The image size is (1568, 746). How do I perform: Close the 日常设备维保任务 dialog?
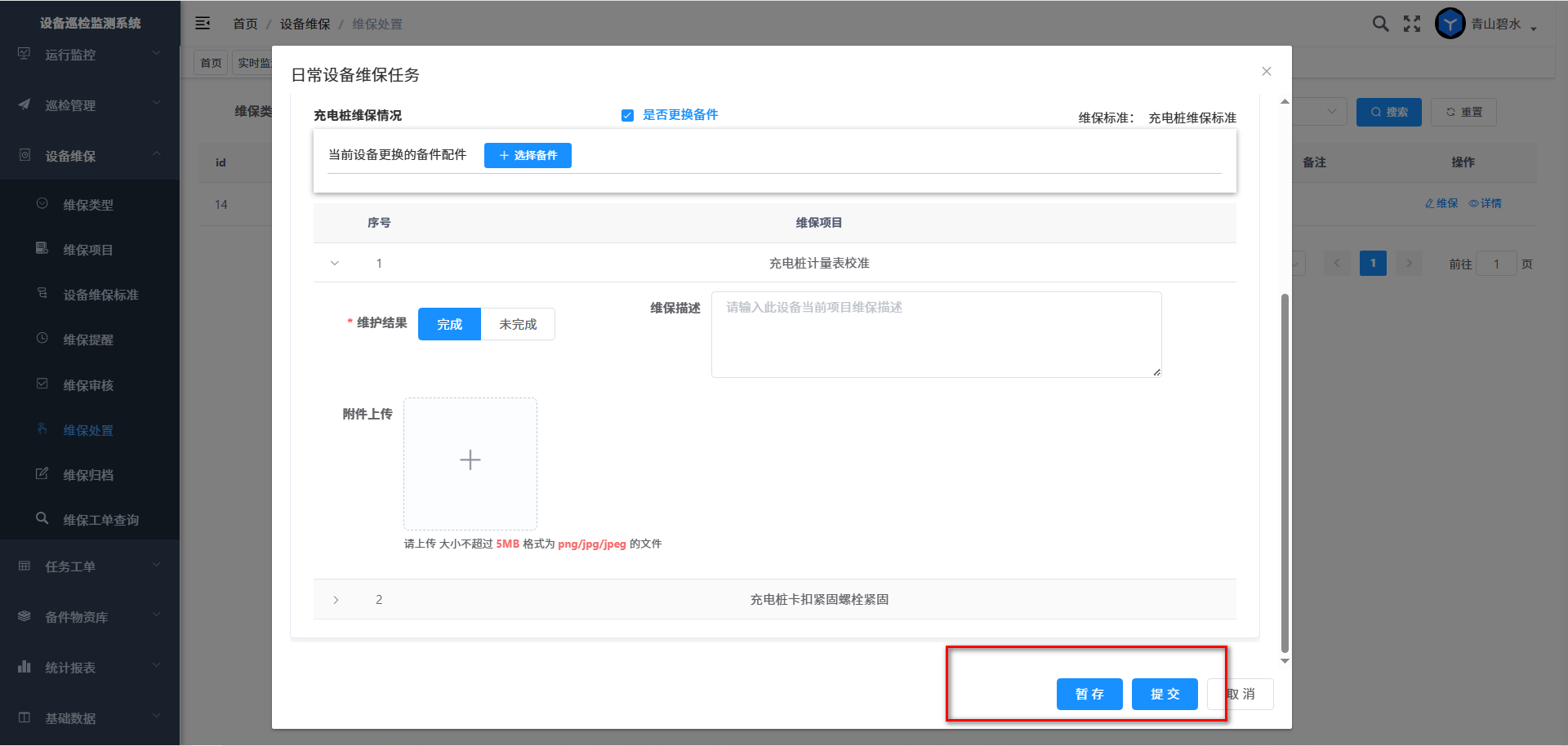(1266, 72)
